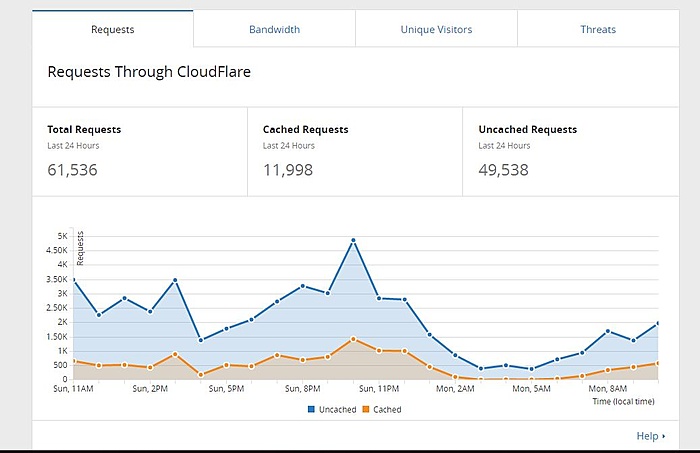Screen dimensions: 700x453
Task: Open the Help link
Action: (650, 436)
